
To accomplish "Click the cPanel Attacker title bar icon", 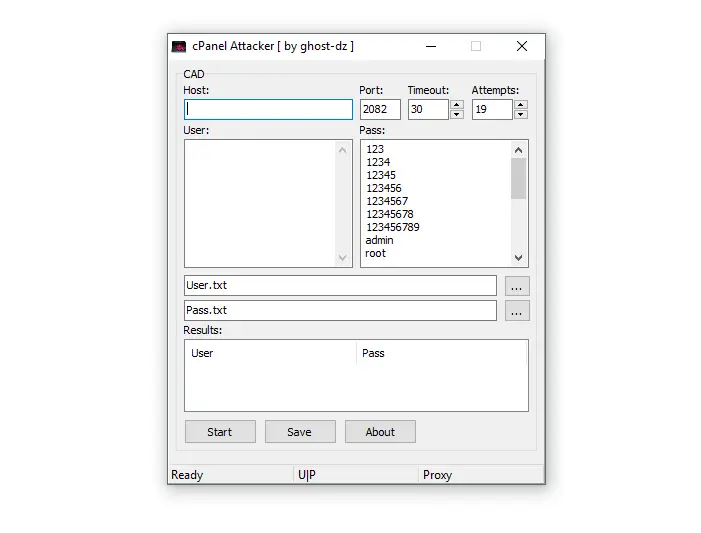I will (x=179, y=47).
